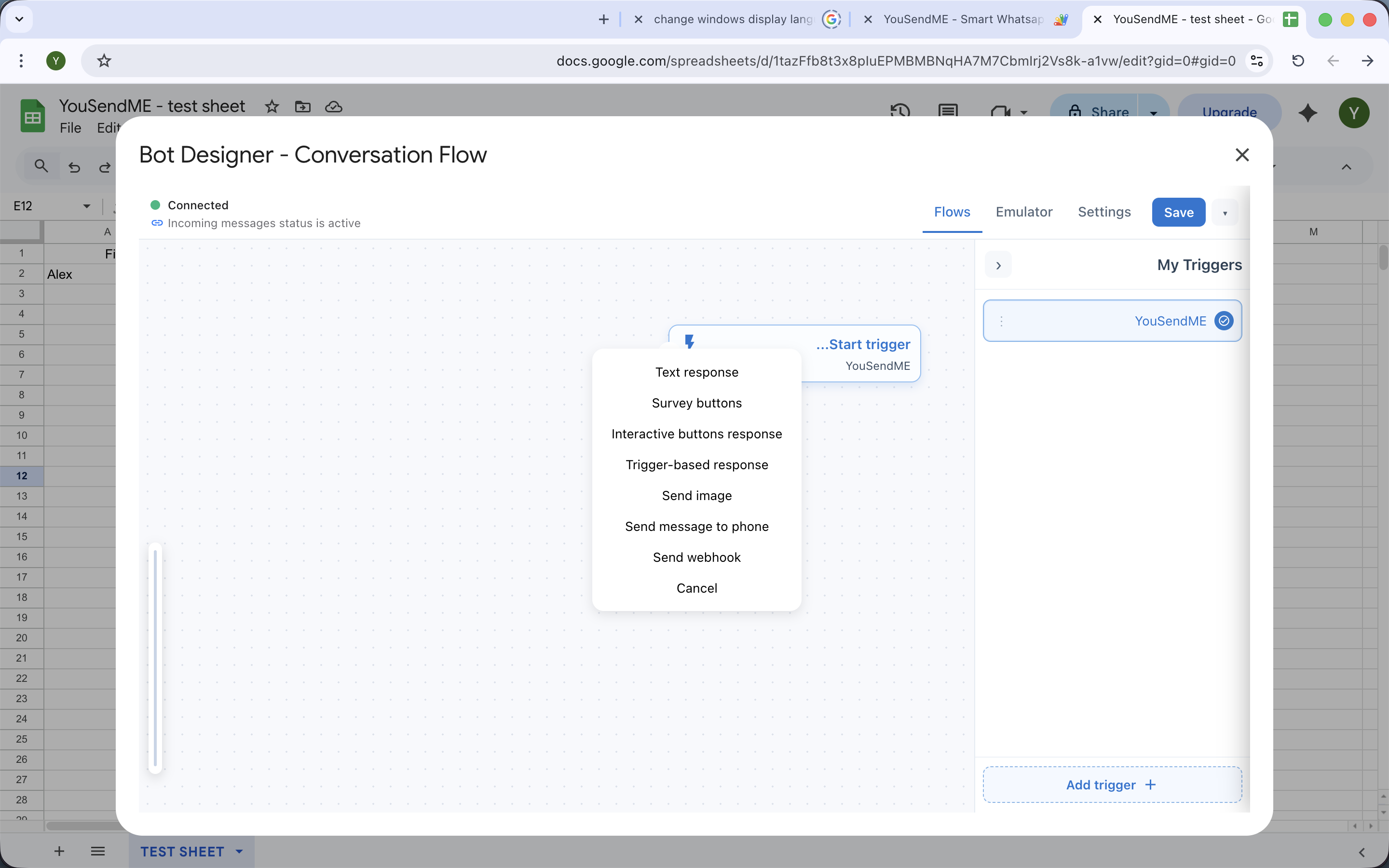Open the tab search chevron

19,19
